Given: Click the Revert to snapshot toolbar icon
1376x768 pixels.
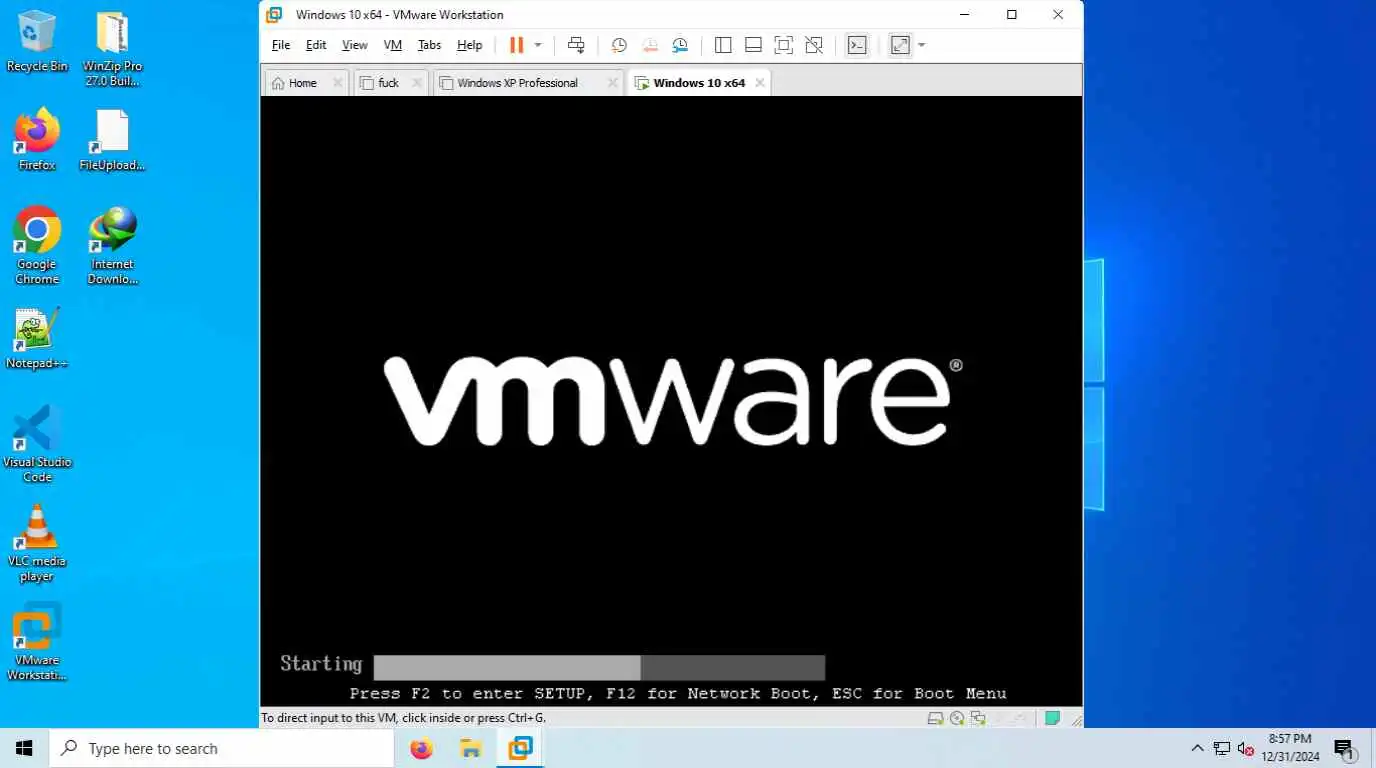Looking at the screenshot, I should [x=650, y=45].
